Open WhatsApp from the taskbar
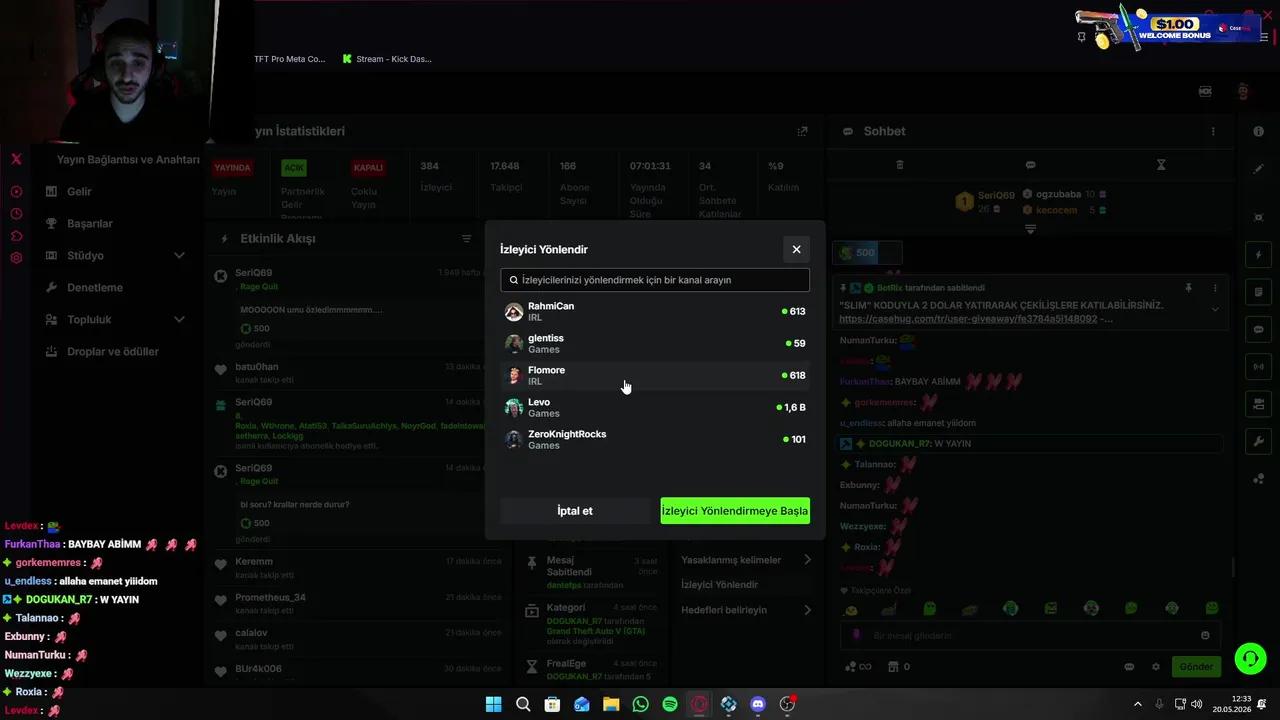 641,704
